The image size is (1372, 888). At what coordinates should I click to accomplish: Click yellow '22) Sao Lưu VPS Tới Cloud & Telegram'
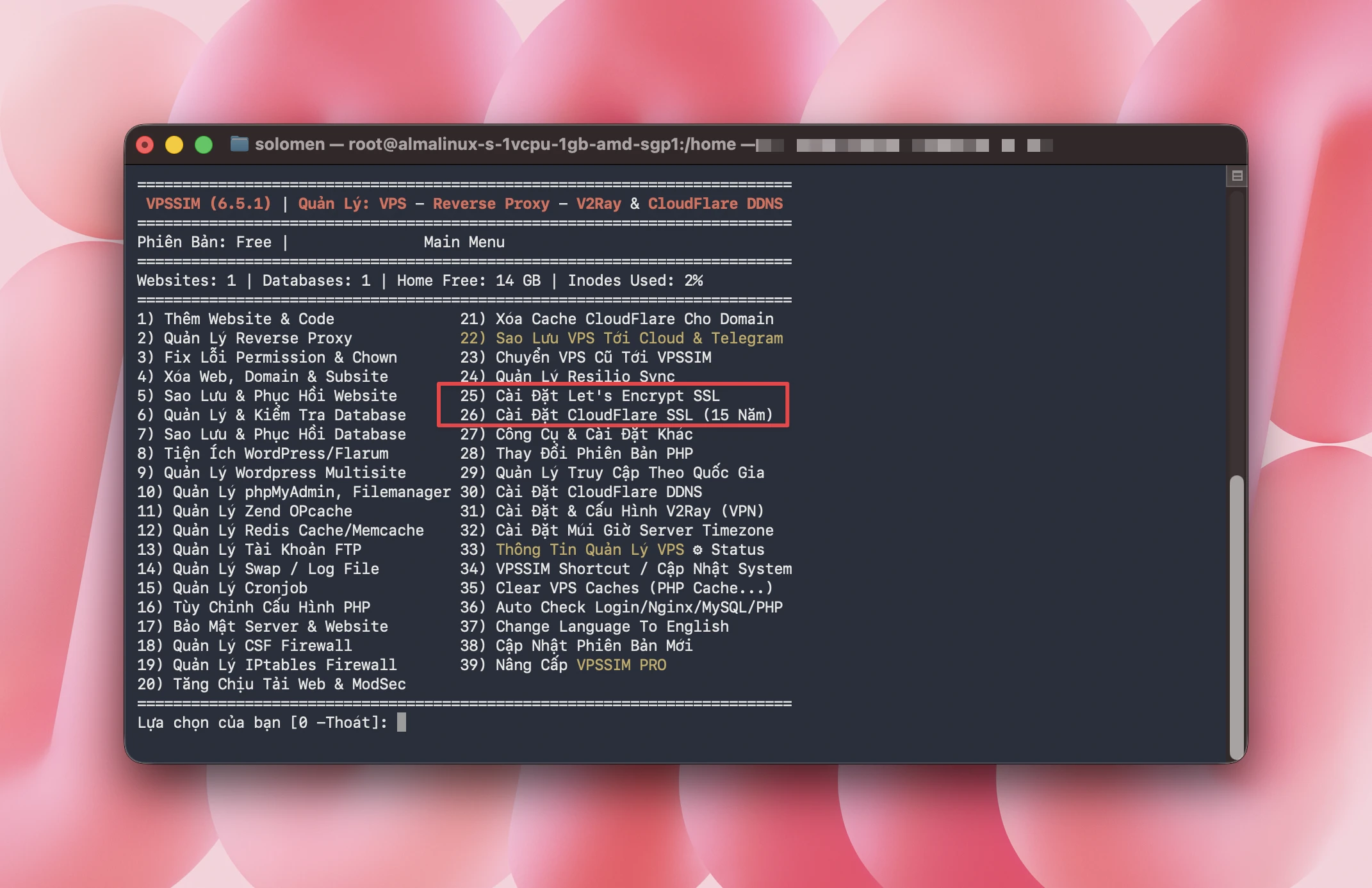point(621,338)
